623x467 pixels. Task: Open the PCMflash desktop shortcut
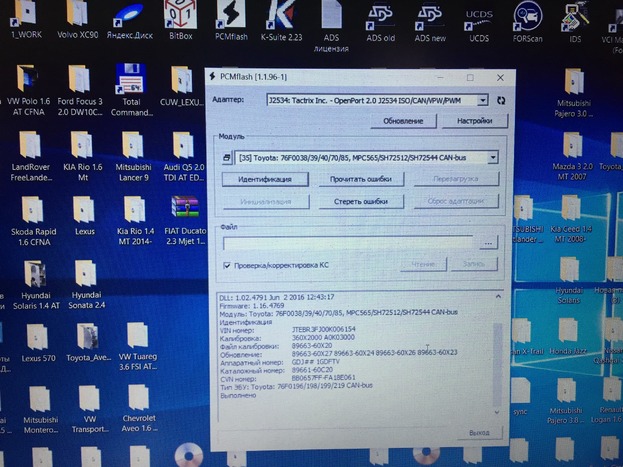231,20
